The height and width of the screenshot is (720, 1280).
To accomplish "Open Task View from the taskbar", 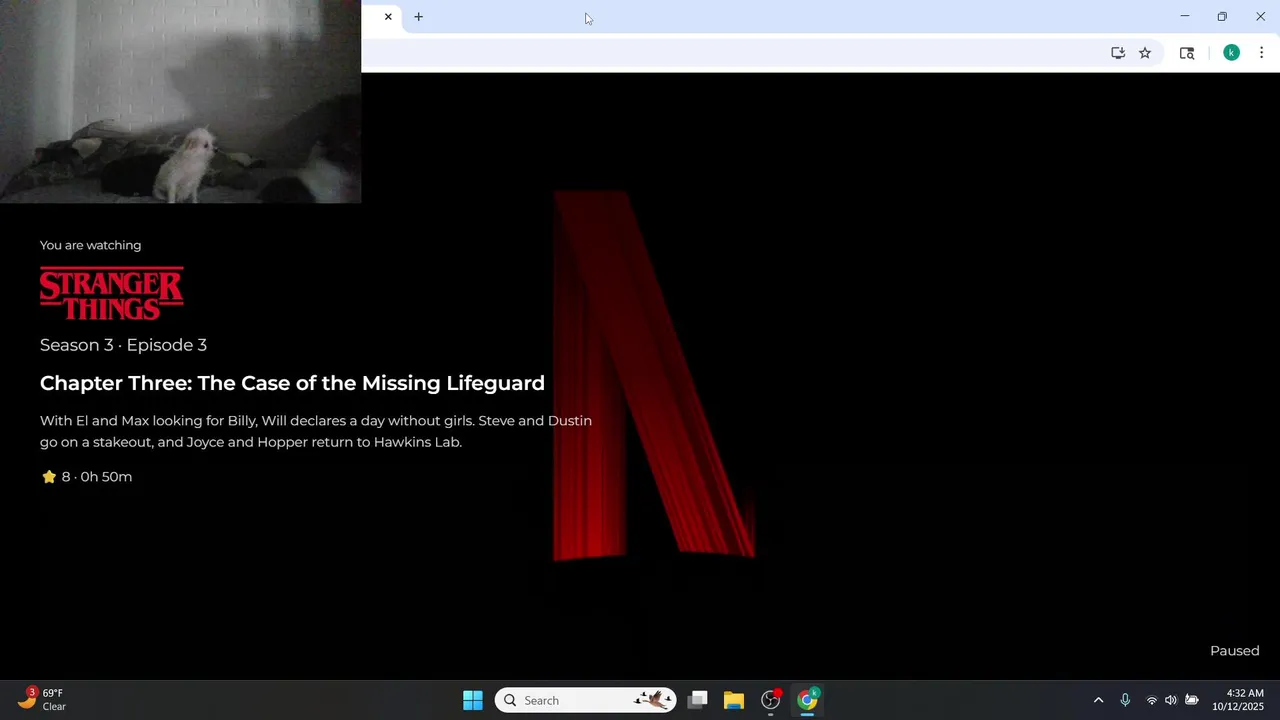I will click(x=698, y=700).
